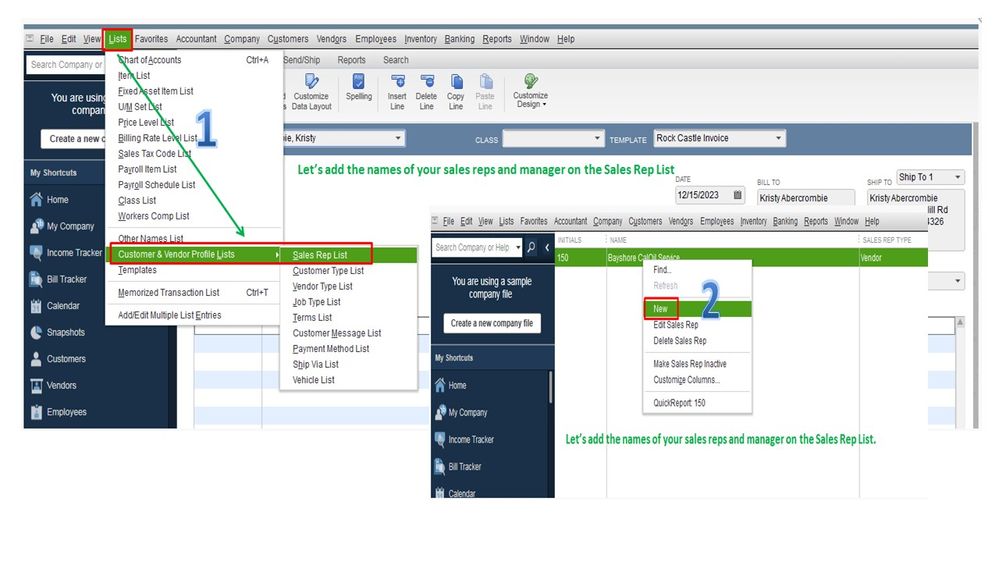999x562 pixels.
Task: Open the Favorites menu in main window
Action: pos(151,39)
